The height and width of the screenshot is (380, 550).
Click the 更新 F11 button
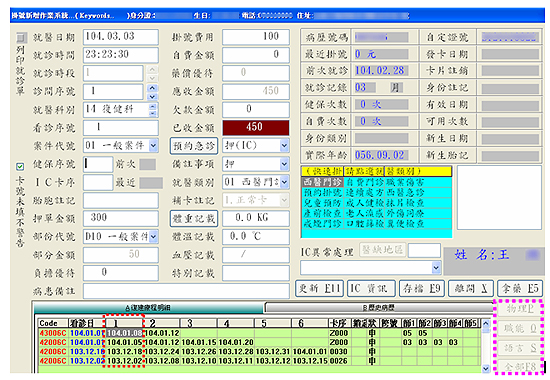pyautogui.click(x=319, y=288)
